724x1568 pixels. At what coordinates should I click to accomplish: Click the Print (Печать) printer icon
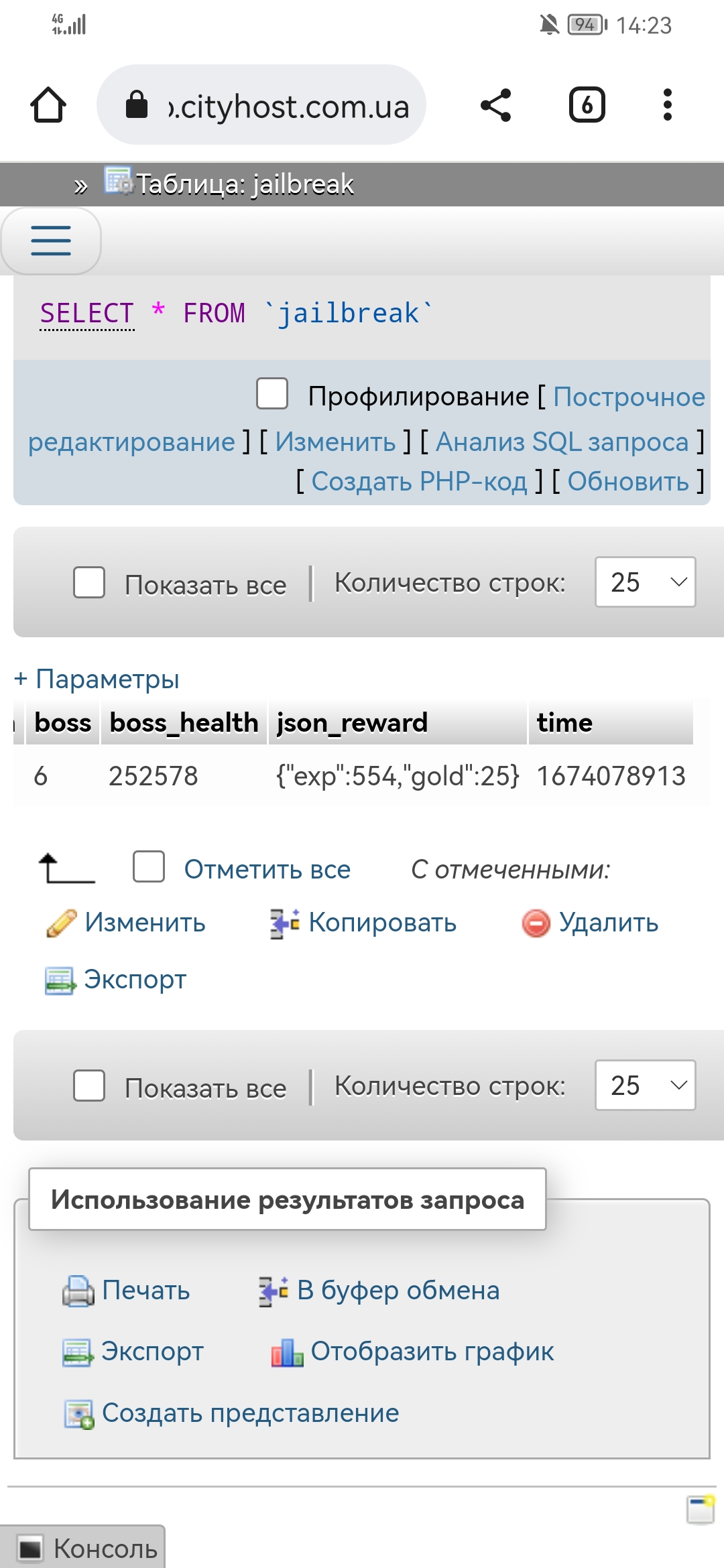click(x=78, y=1291)
